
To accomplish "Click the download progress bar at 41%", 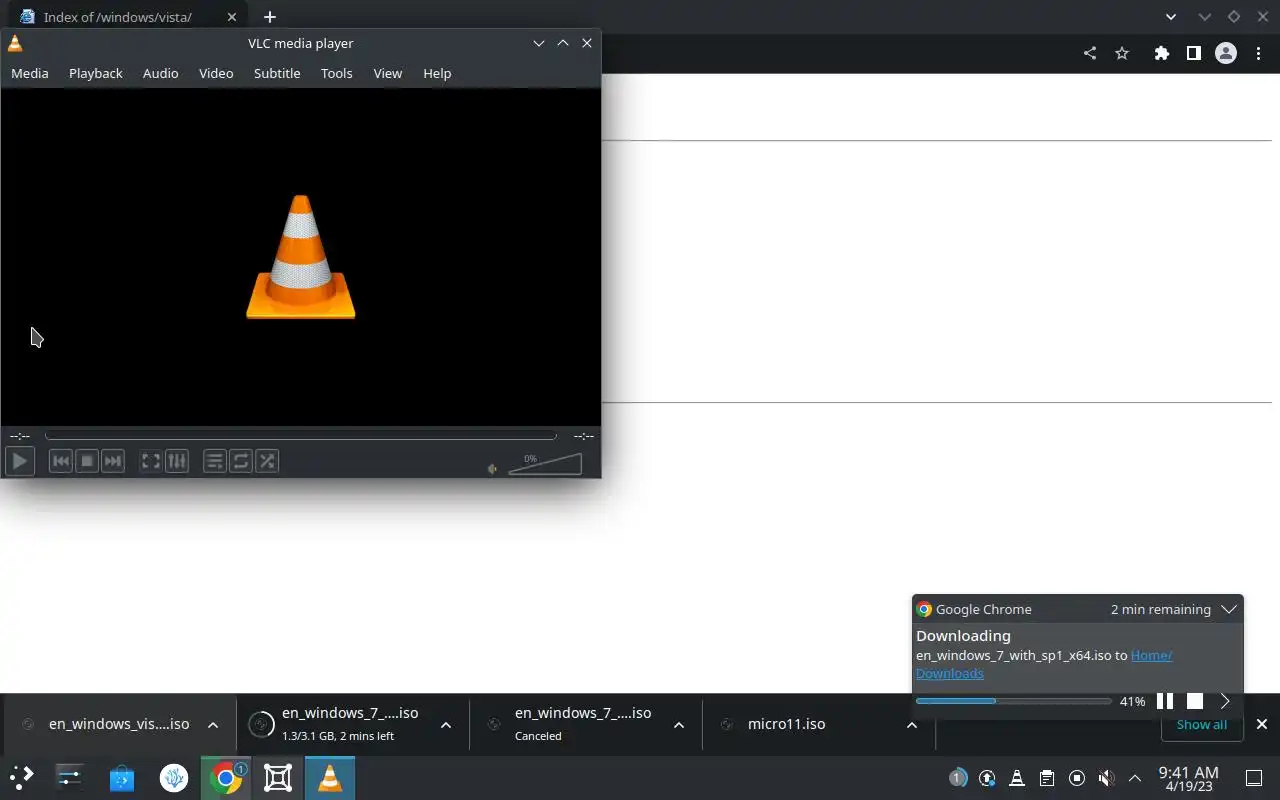I will click(x=1013, y=701).
